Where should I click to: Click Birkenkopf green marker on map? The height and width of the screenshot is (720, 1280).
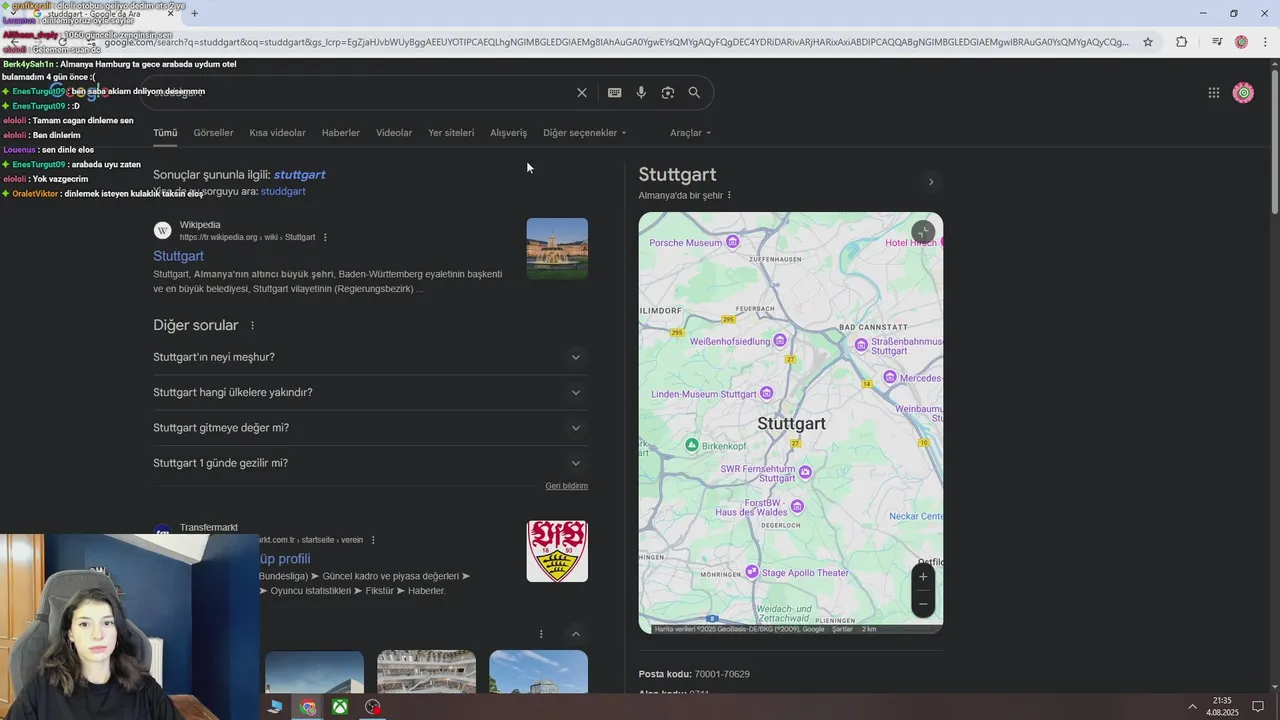click(691, 445)
